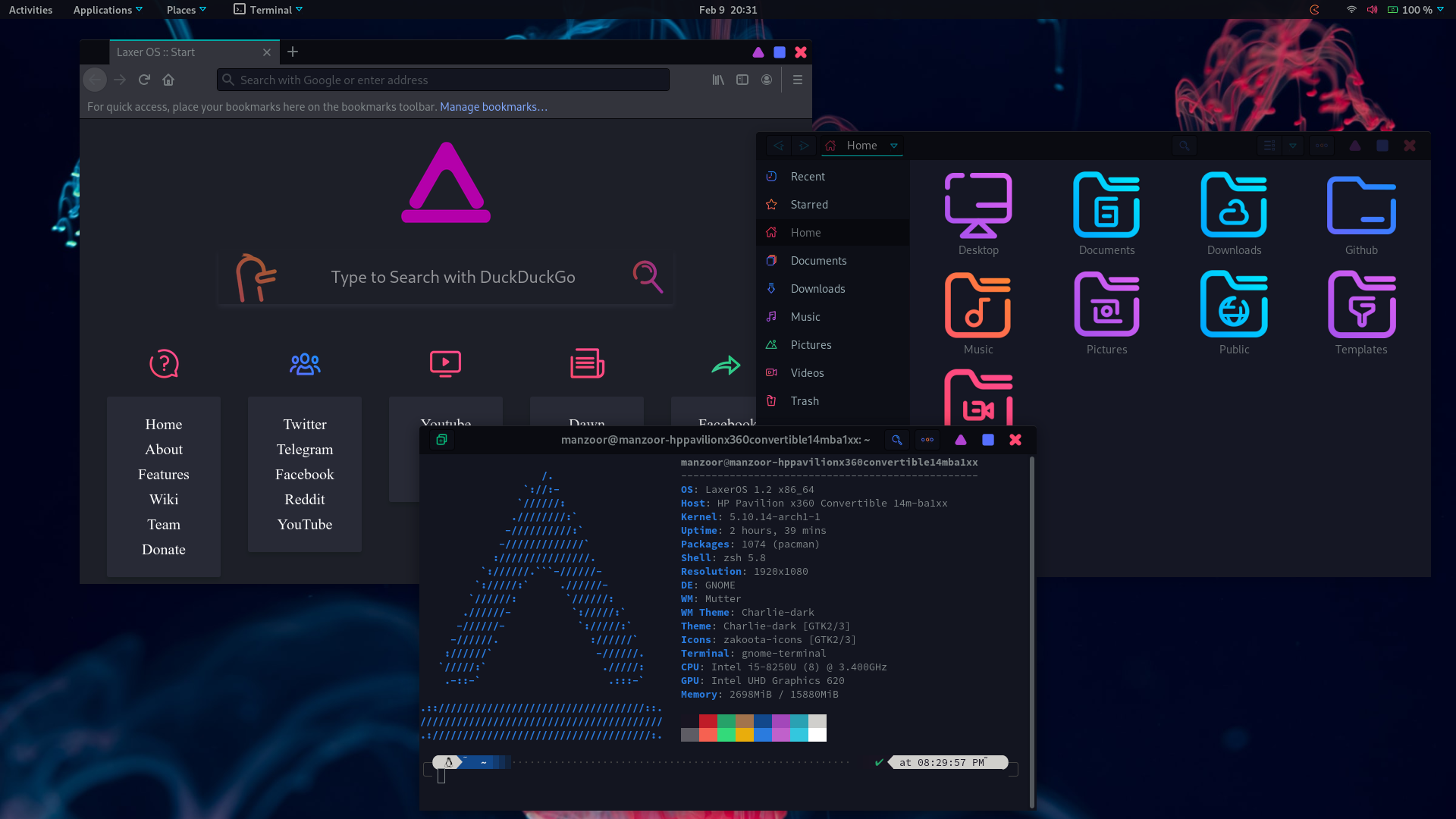Click the browser address bar
1456x819 pixels.
[x=443, y=80]
